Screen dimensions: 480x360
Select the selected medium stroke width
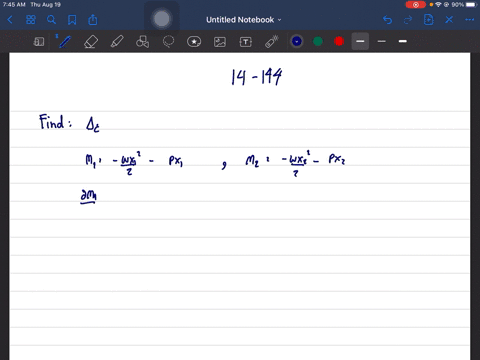click(360, 41)
